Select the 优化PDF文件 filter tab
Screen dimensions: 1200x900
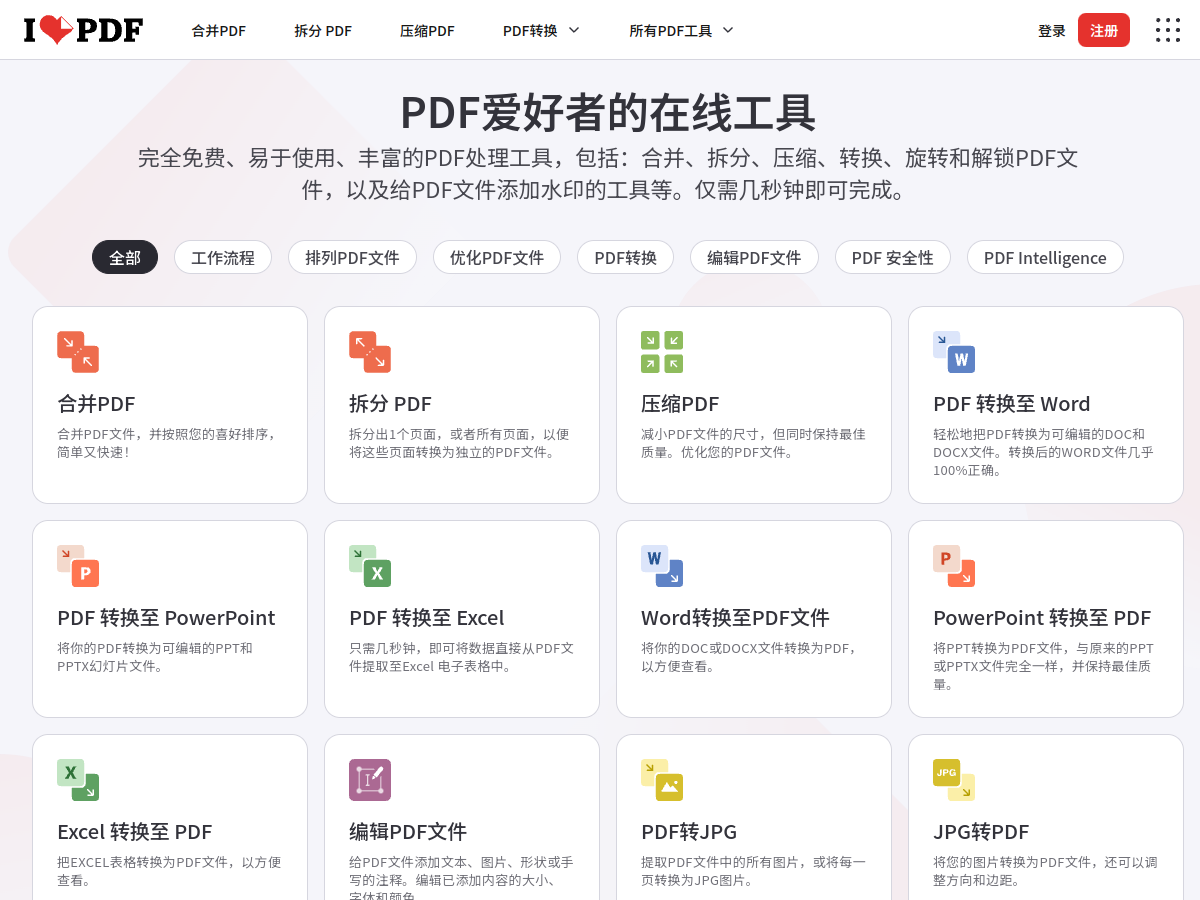(497, 257)
